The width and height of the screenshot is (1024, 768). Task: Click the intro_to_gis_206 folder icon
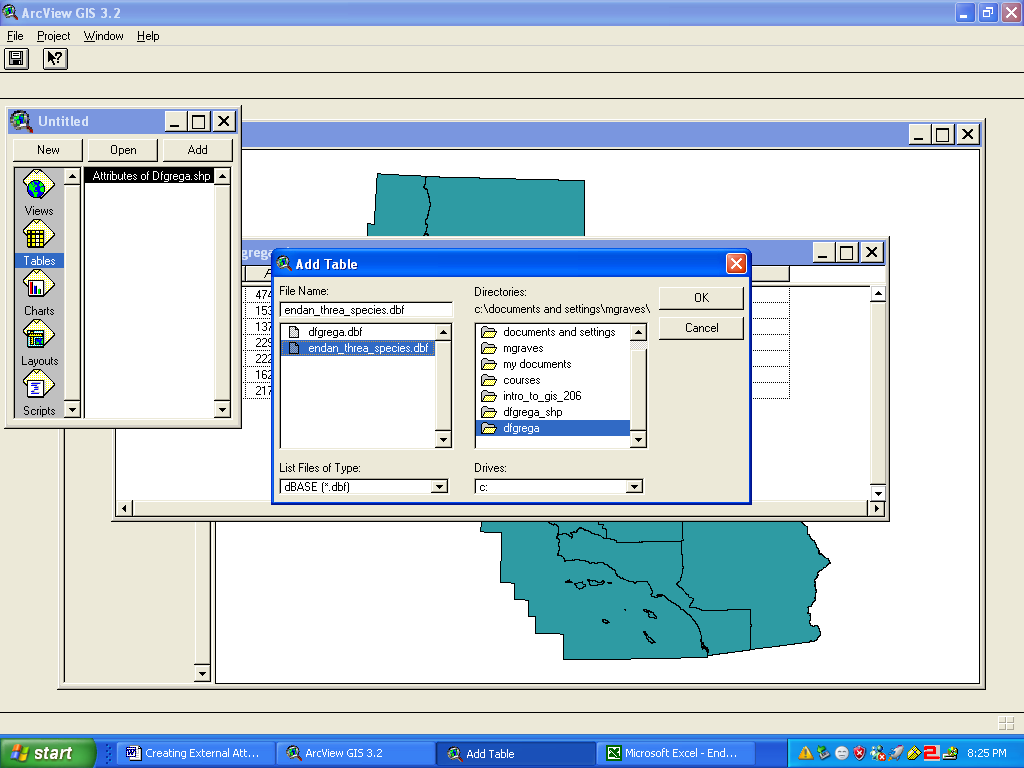488,396
